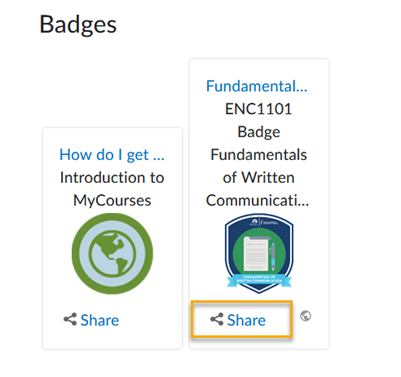Click the "Introduction to" text line
The height and width of the screenshot is (377, 401).
(x=112, y=177)
